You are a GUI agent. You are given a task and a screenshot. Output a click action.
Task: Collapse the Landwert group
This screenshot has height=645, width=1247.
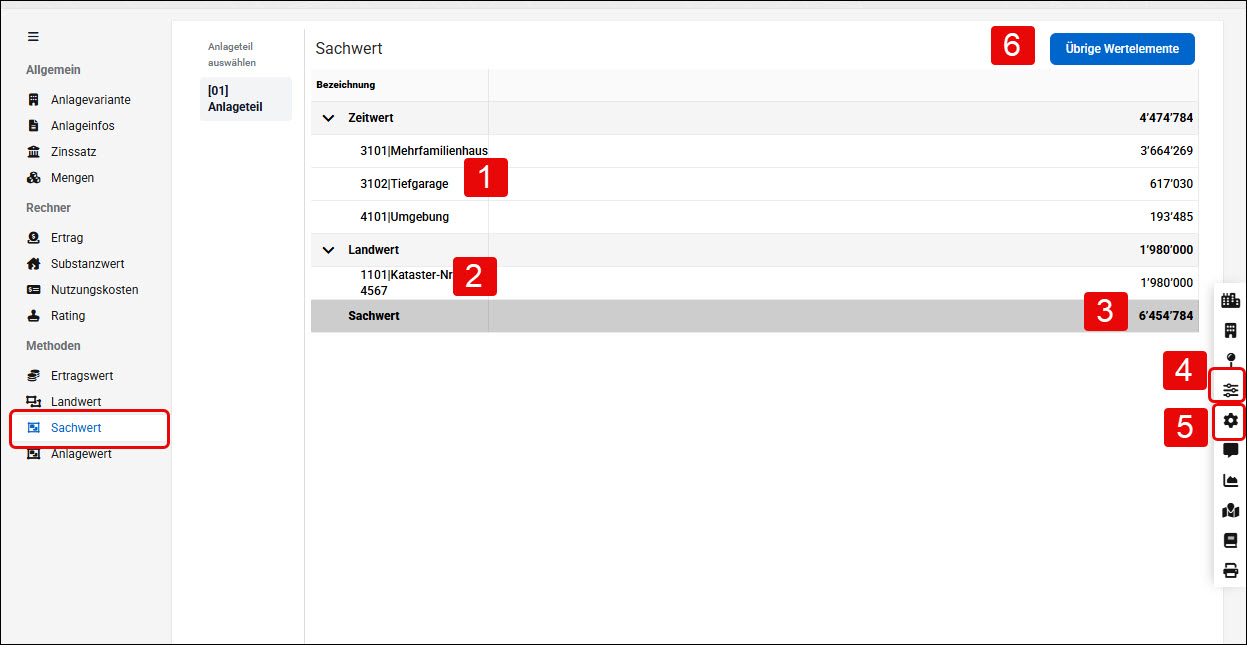[x=328, y=250]
